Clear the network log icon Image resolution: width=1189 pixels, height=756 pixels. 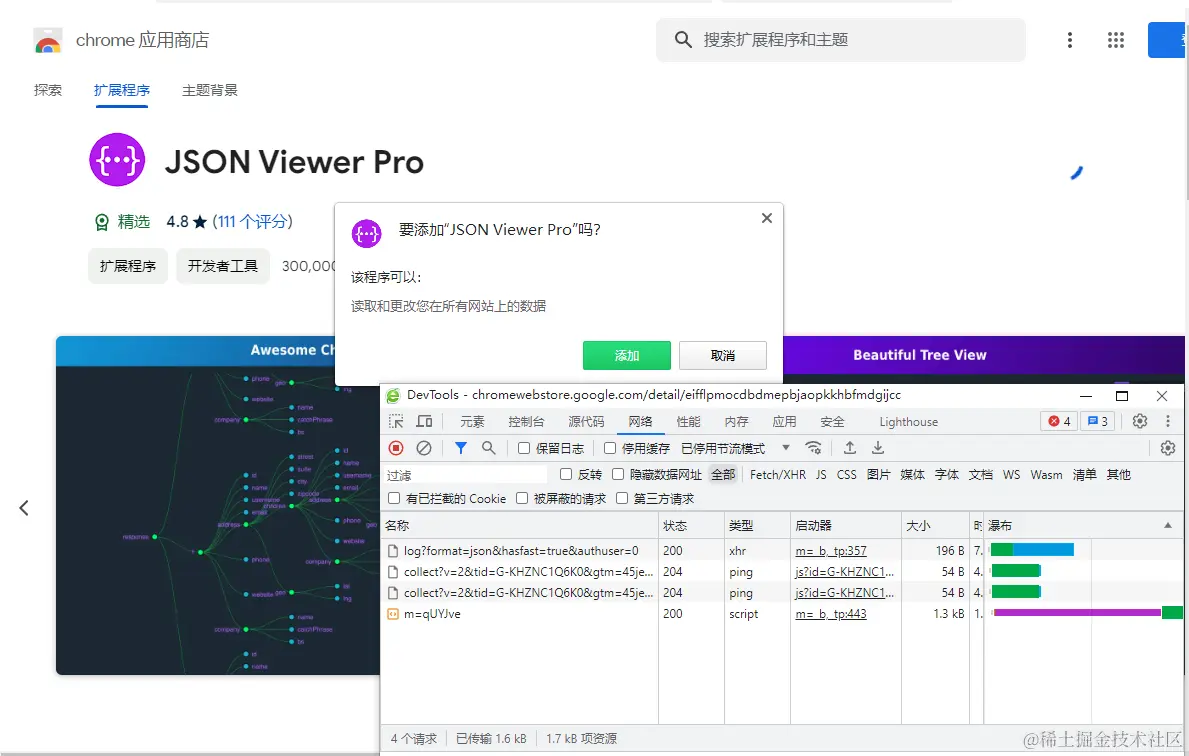pyautogui.click(x=424, y=448)
